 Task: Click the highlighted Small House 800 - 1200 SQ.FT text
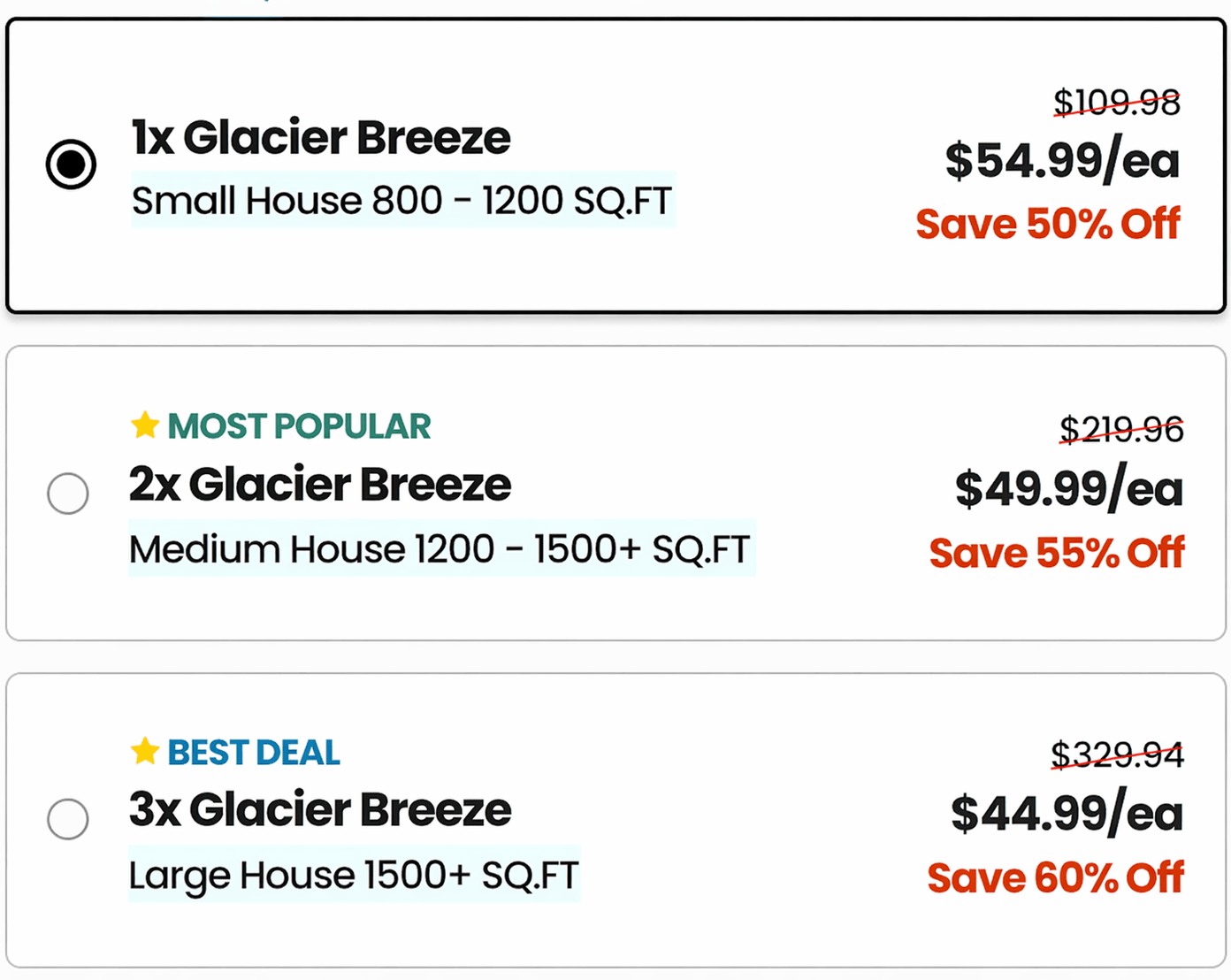tap(402, 200)
